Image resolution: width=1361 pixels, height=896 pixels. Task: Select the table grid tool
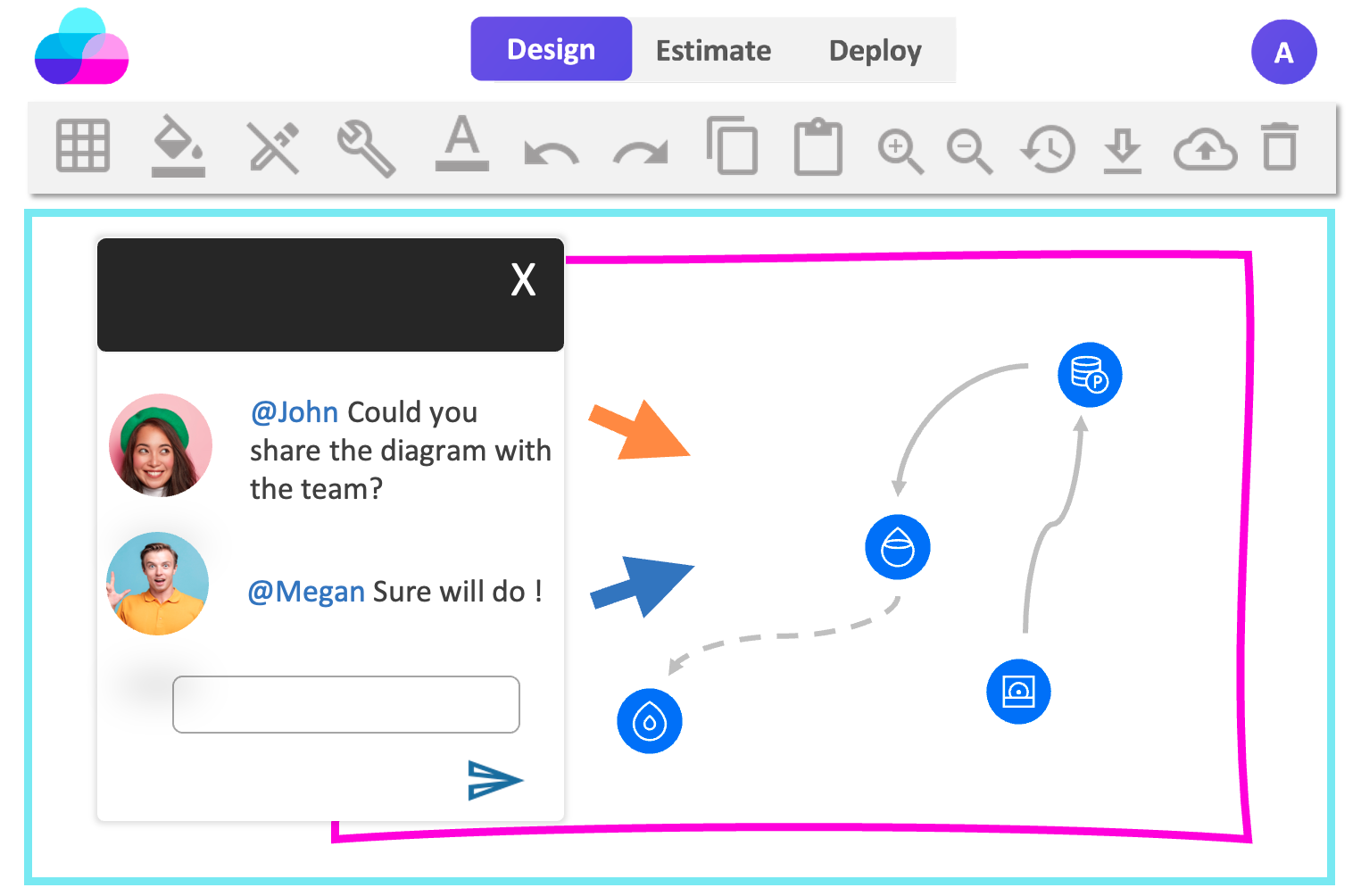pos(83,148)
